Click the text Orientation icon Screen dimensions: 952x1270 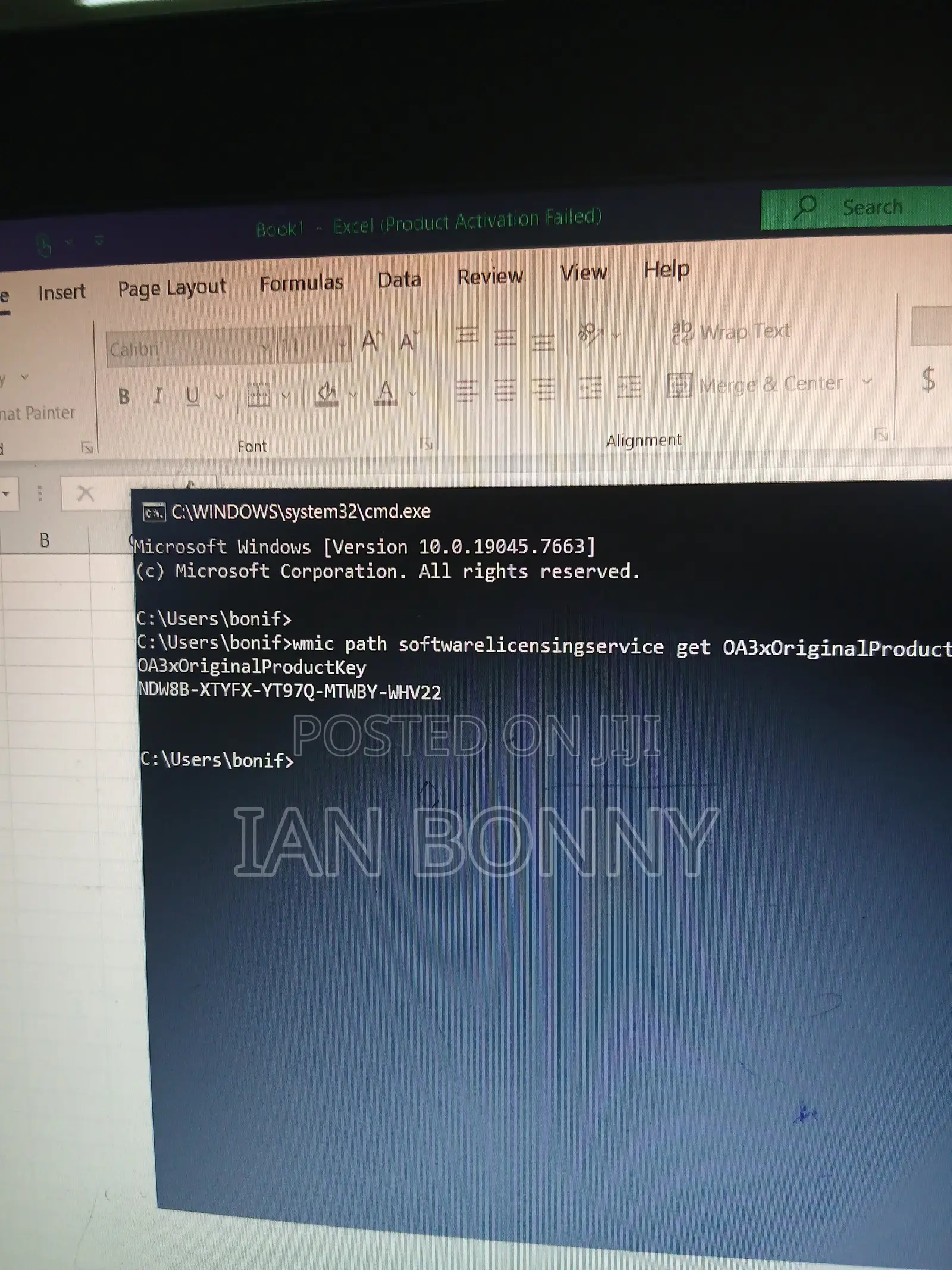coord(590,334)
